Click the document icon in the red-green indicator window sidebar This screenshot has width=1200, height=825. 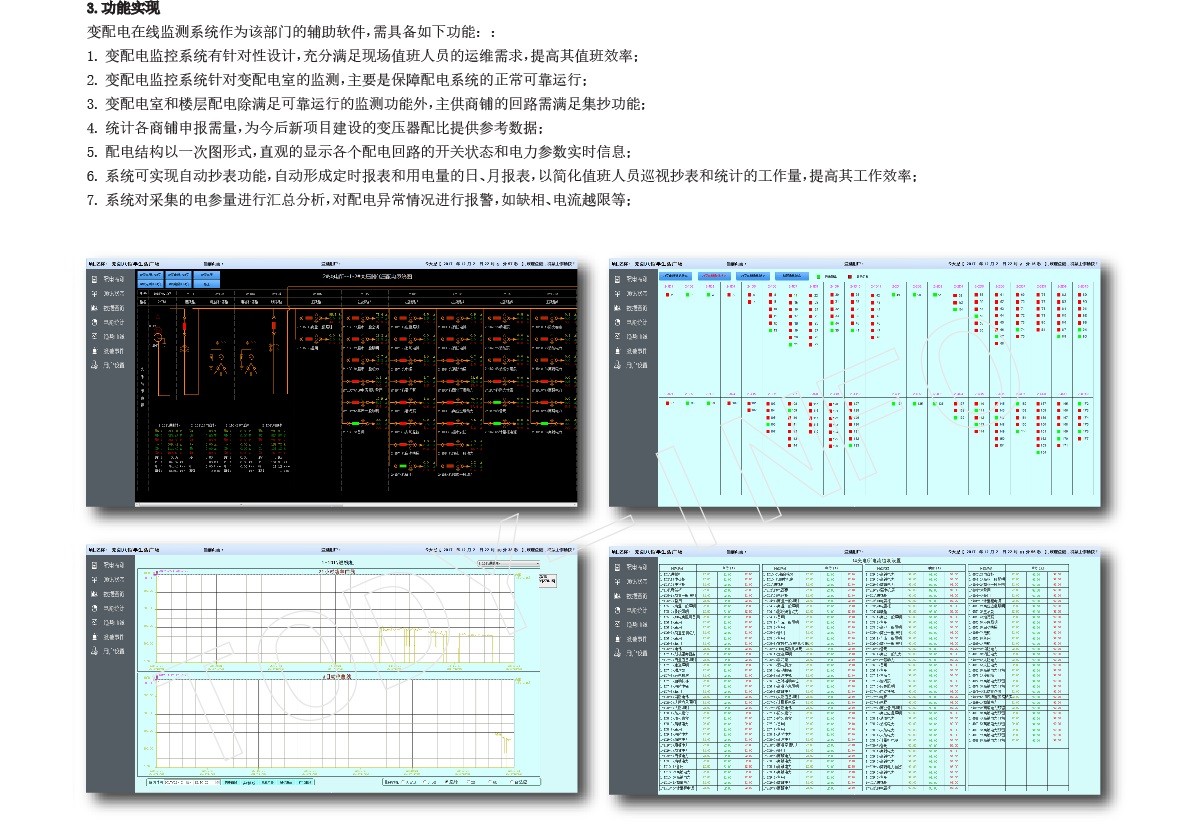click(x=618, y=280)
